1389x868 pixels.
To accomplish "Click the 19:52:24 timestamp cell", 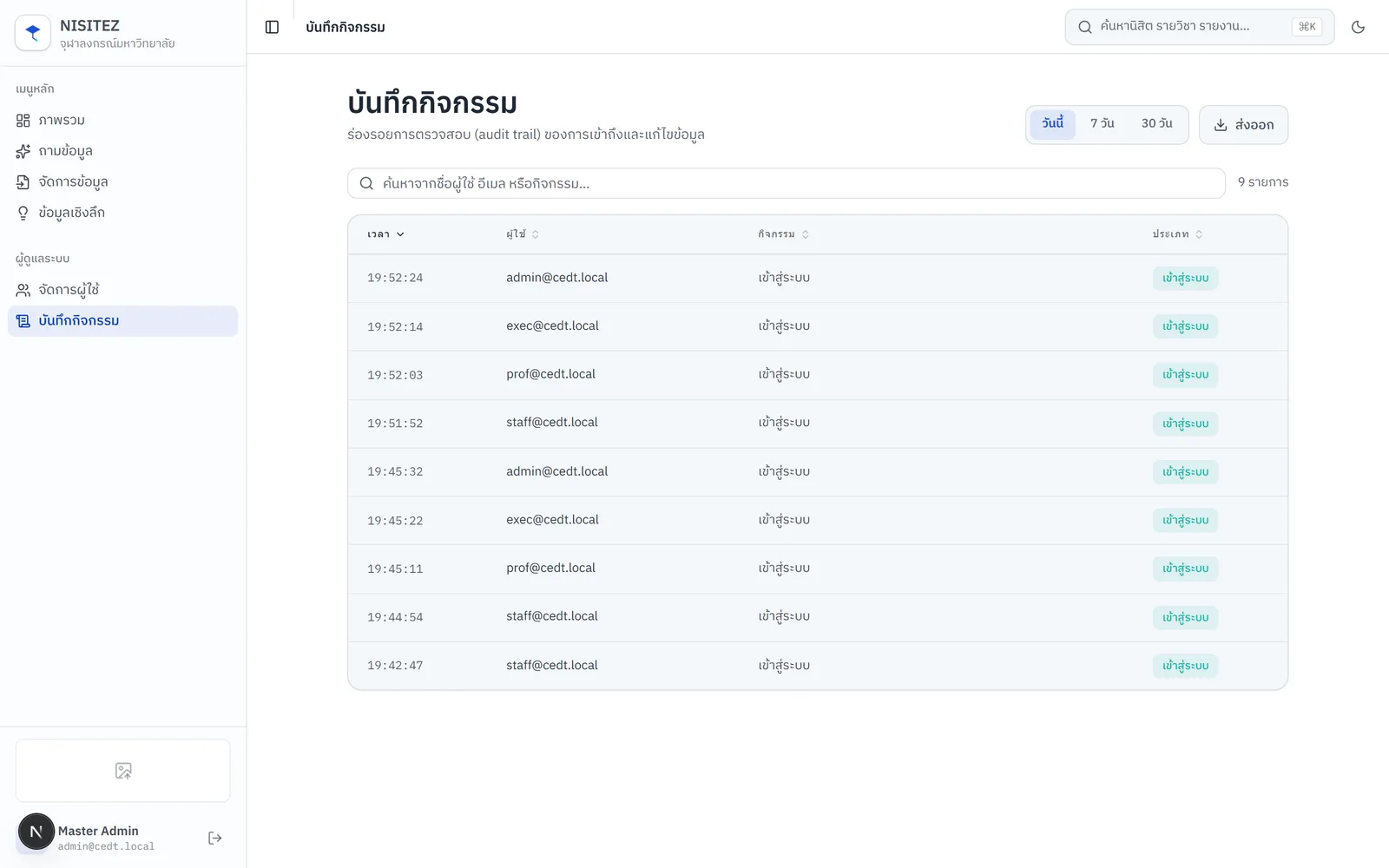I will click(x=395, y=278).
